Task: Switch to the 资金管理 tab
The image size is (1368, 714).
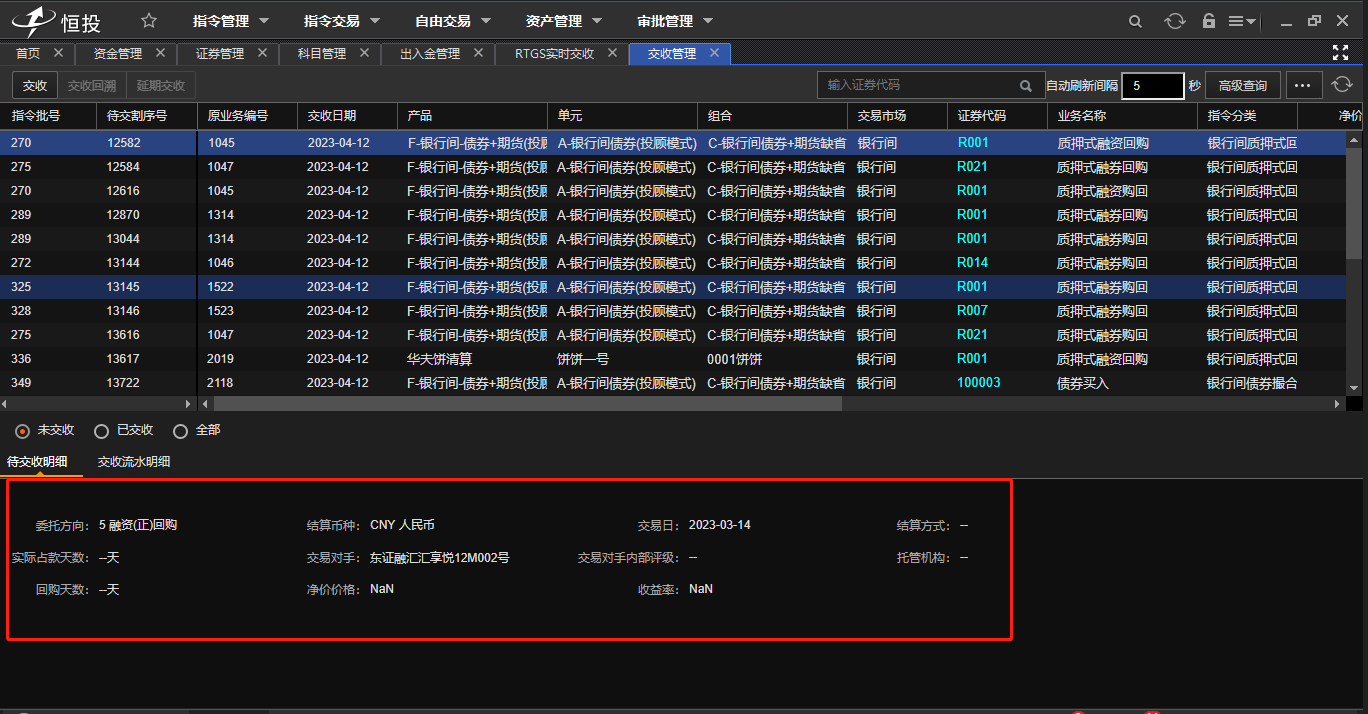Action: [118, 54]
